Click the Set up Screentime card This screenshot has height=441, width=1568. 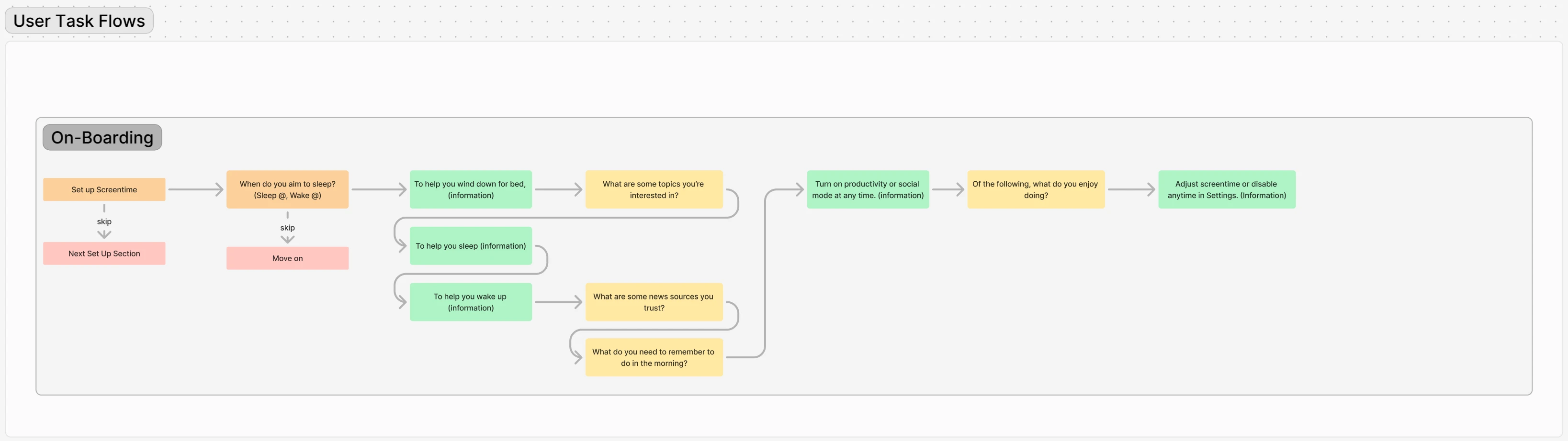[x=104, y=190]
